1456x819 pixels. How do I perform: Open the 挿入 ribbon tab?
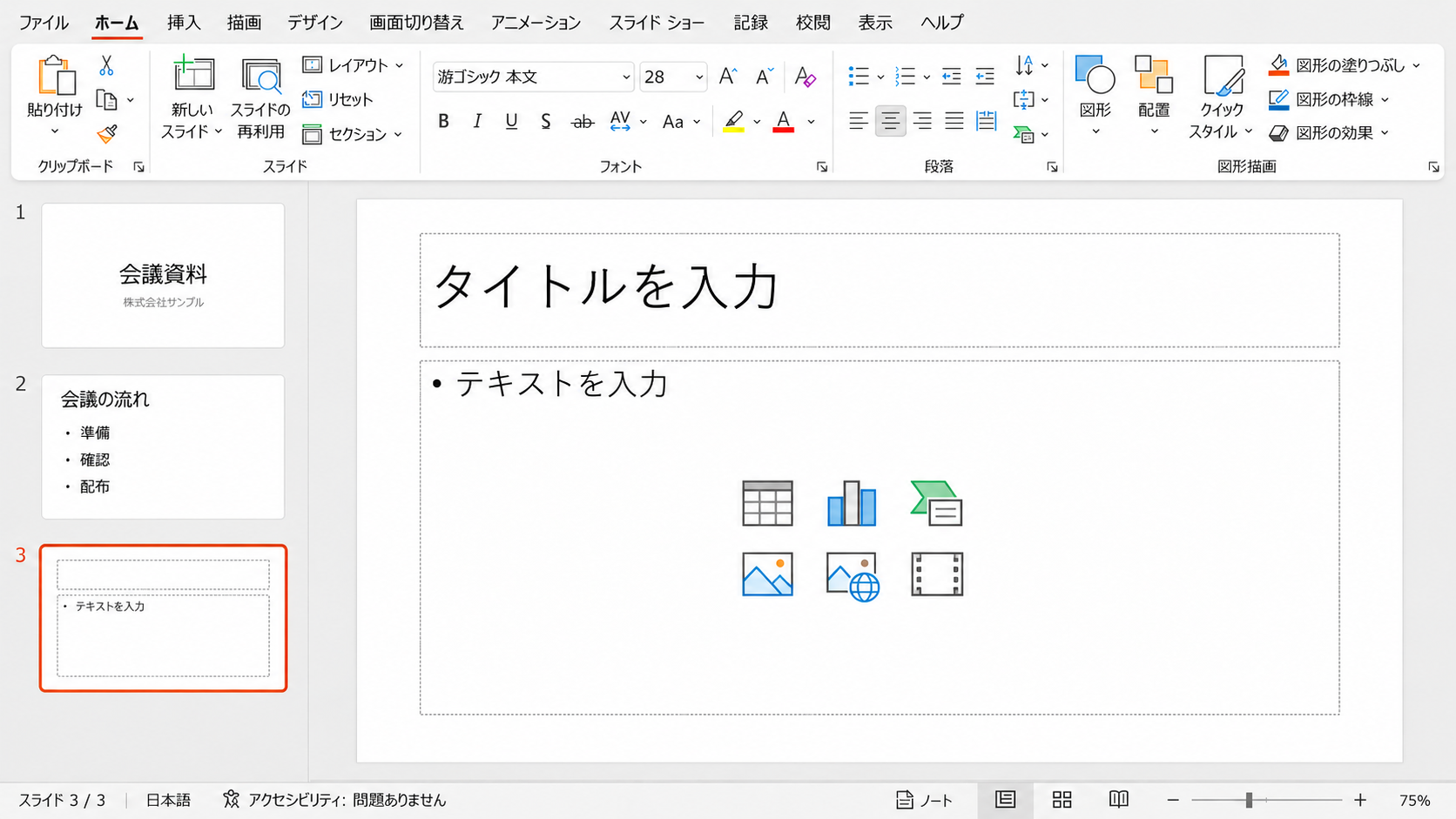tap(184, 23)
